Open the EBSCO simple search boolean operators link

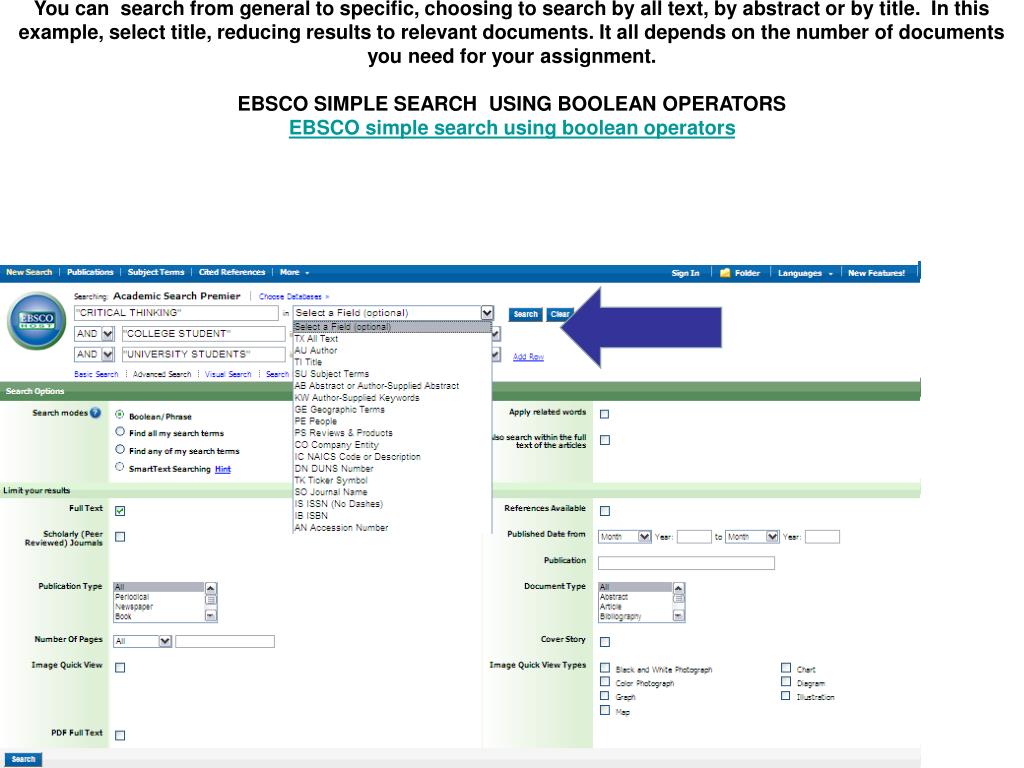pyautogui.click(x=512, y=127)
